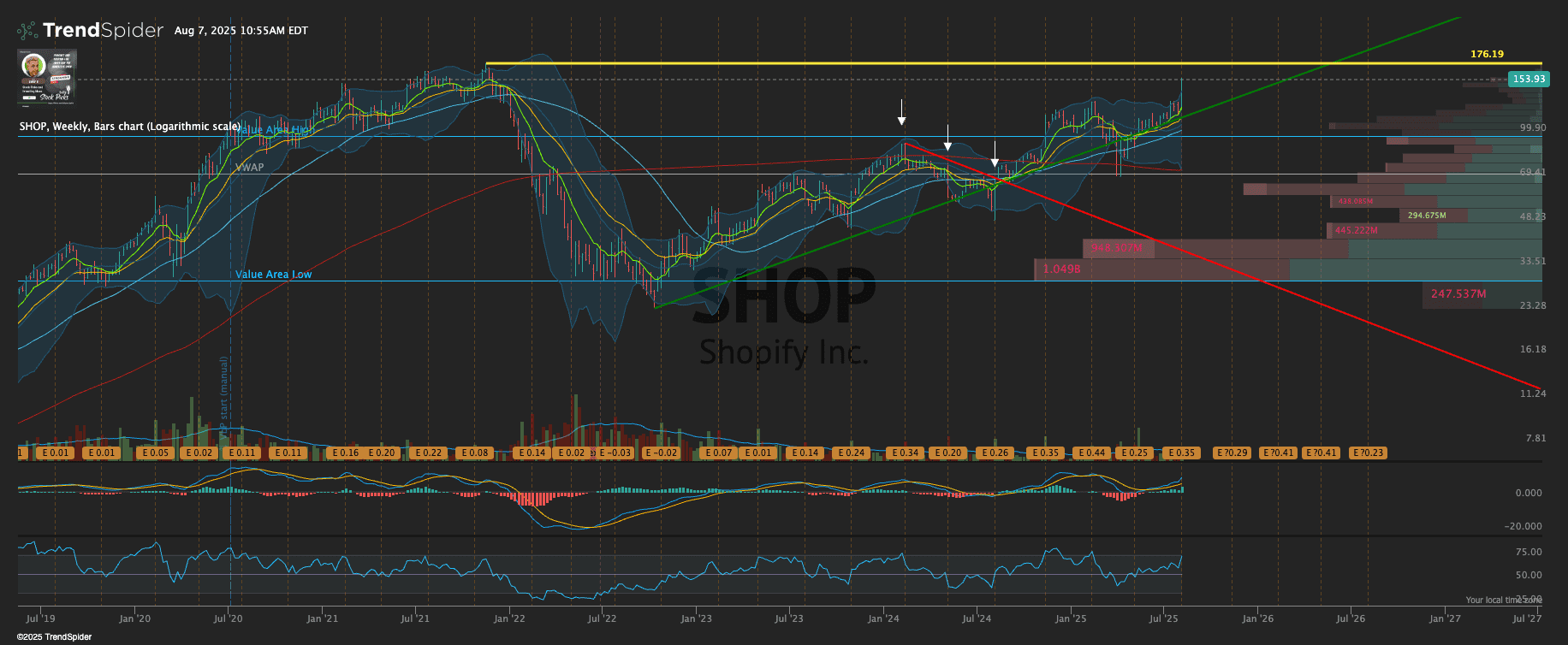Click the 153.93 current price tag
The width and height of the screenshot is (1568, 645).
tap(1529, 79)
